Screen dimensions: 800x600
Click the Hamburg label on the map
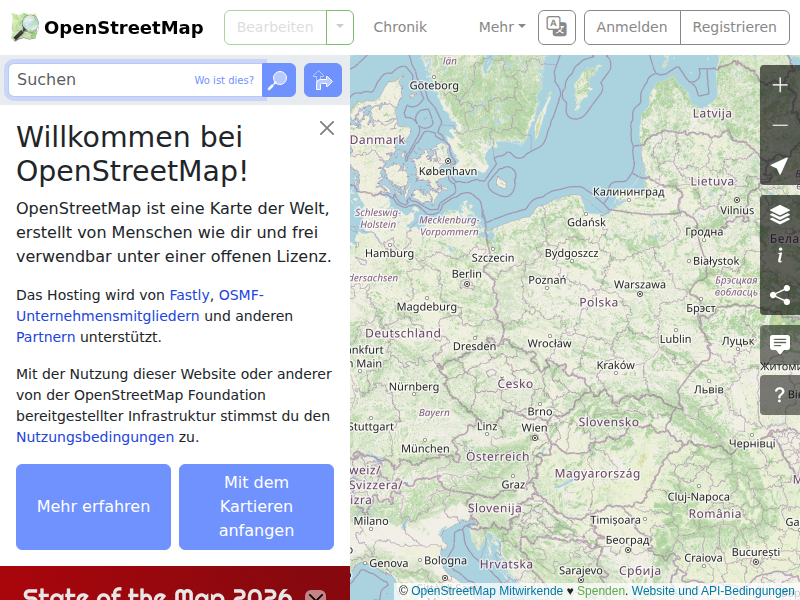(389, 253)
